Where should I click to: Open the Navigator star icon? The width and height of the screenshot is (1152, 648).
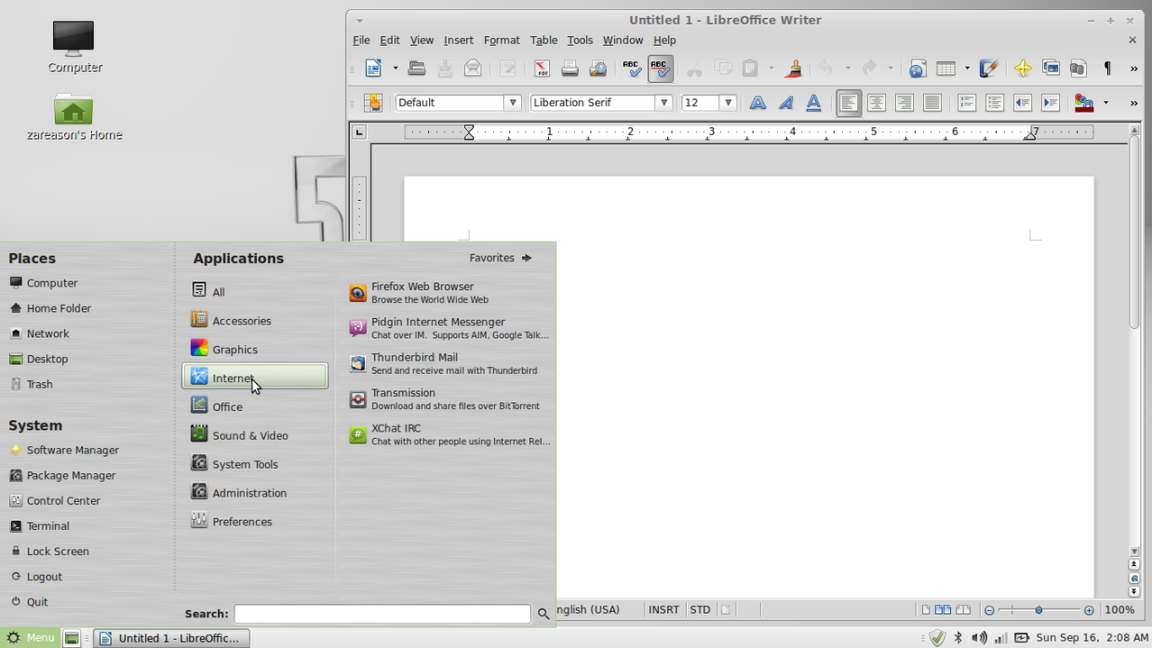coord(1022,69)
